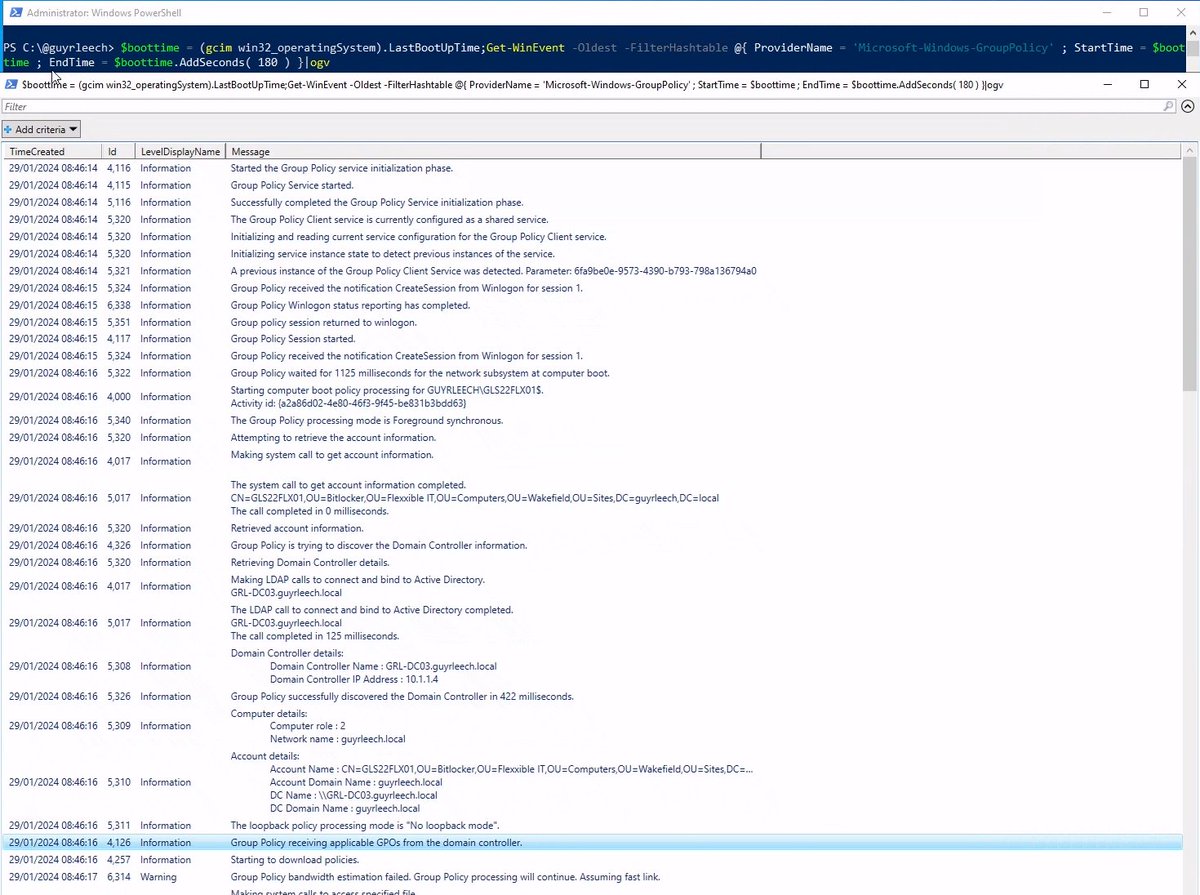Image resolution: width=1200 pixels, height=895 pixels.
Task: Maximize the Out-GridView window
Action: (1145, 85)
